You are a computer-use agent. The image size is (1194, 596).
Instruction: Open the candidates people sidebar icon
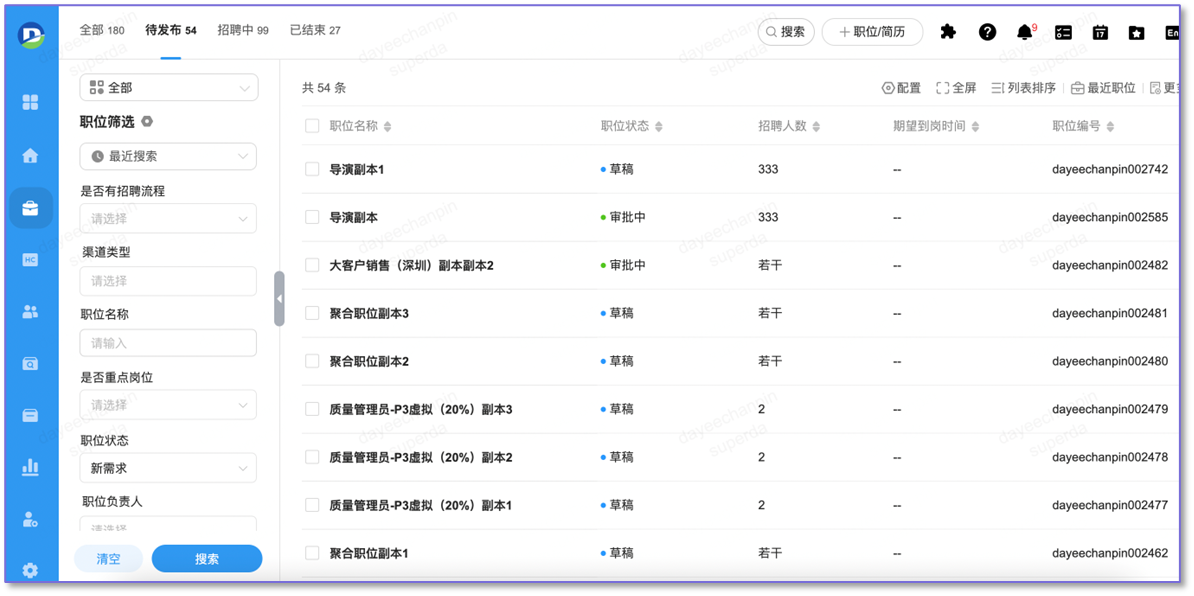click(30, 311)
